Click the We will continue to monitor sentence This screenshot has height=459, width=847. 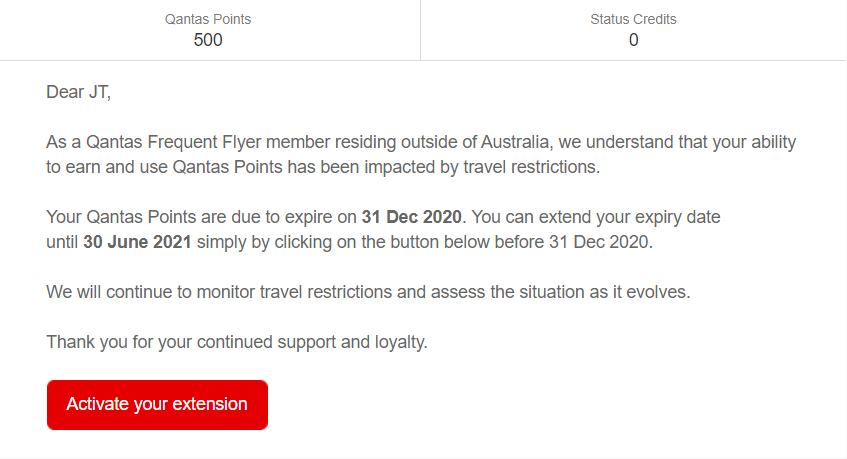[368, 292]
